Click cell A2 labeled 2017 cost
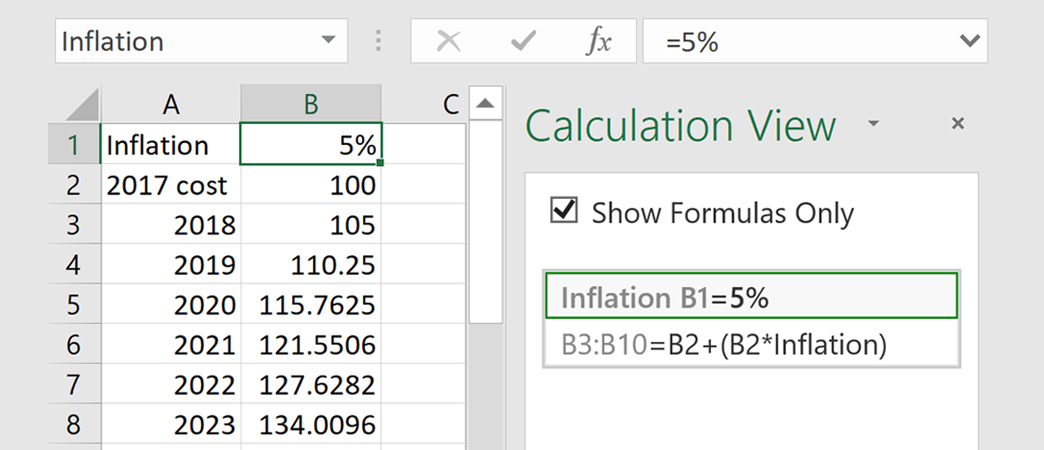The width and height of the screenshot is (1044, 450). coord(171,185)
